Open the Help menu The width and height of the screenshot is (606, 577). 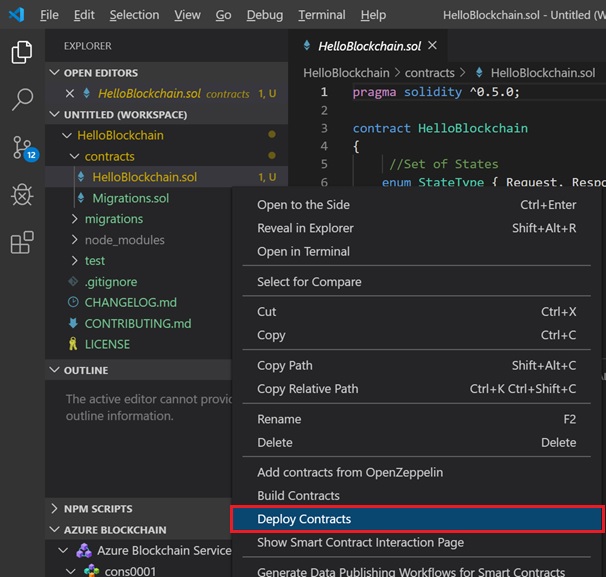373,15
